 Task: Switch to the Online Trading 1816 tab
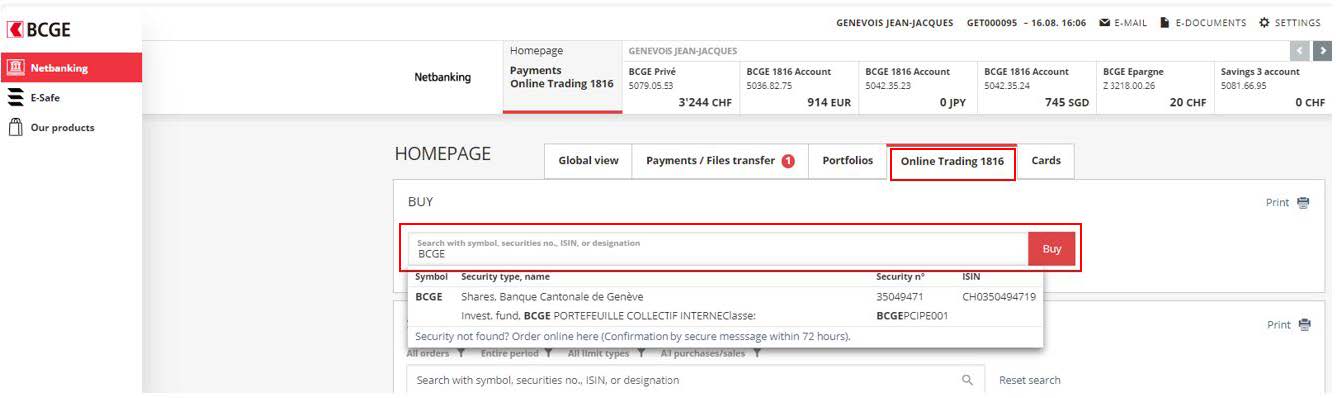[x=952, y=161]
